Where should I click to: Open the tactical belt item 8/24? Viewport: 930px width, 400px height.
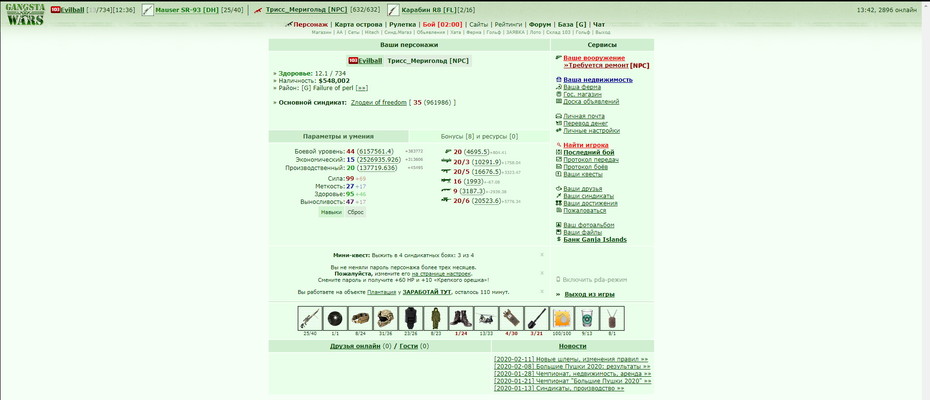(360, 319)
